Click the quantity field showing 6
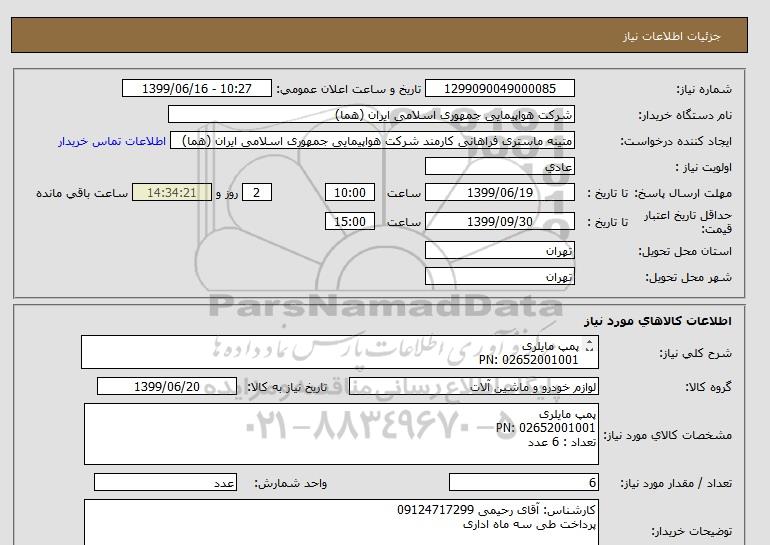 pyautogui.click(x=523, y=482)
